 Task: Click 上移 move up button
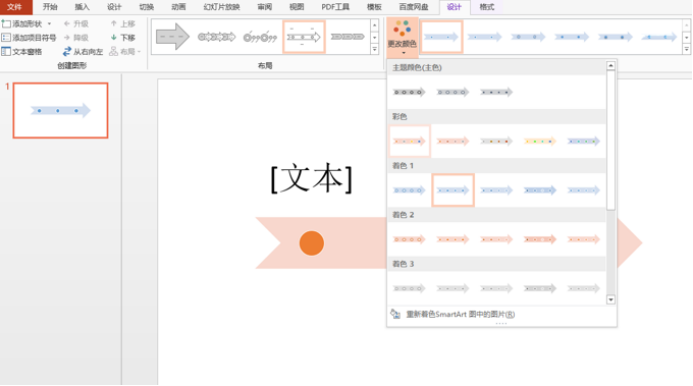point(122,23)
